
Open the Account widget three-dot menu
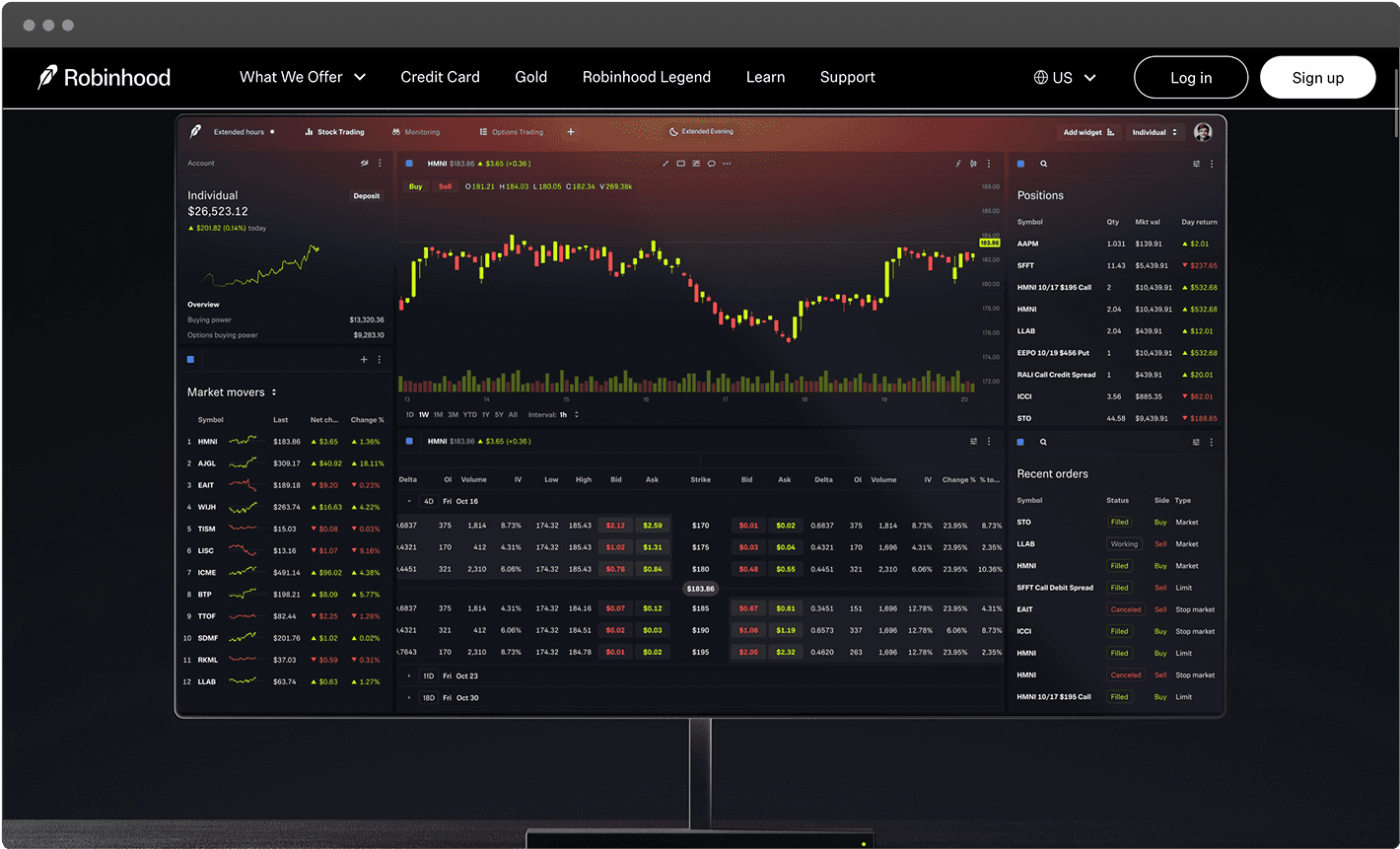381,164
